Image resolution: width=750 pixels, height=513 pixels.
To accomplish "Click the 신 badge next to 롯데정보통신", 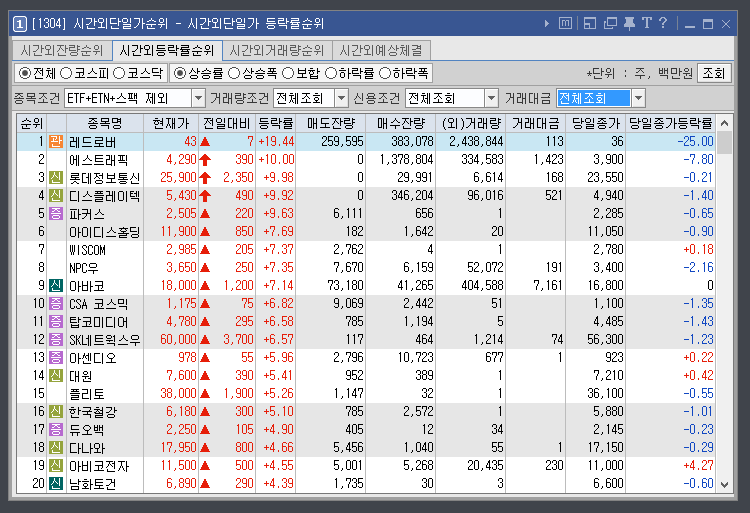I will (x=56, y=178).
